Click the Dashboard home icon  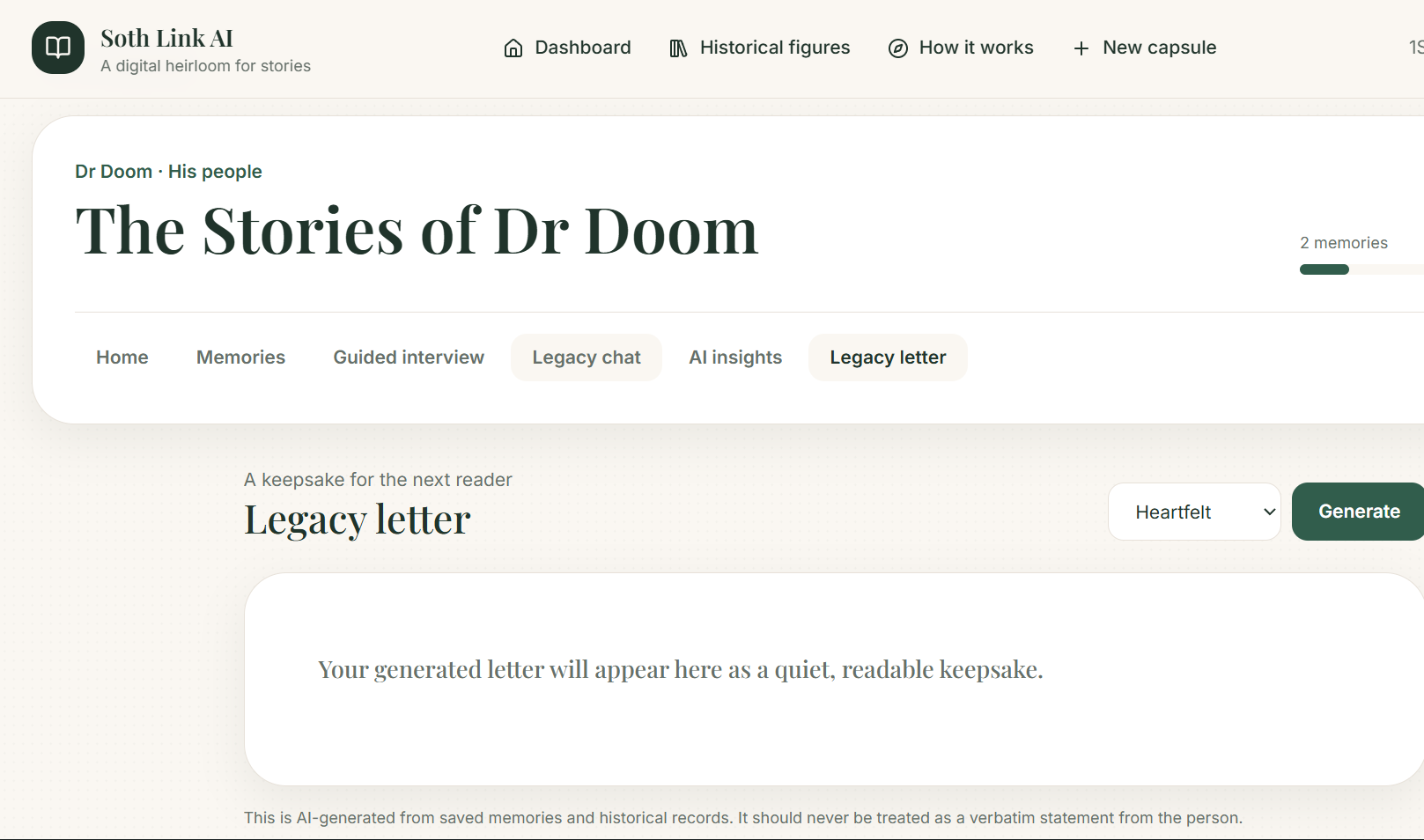[513, 48]
